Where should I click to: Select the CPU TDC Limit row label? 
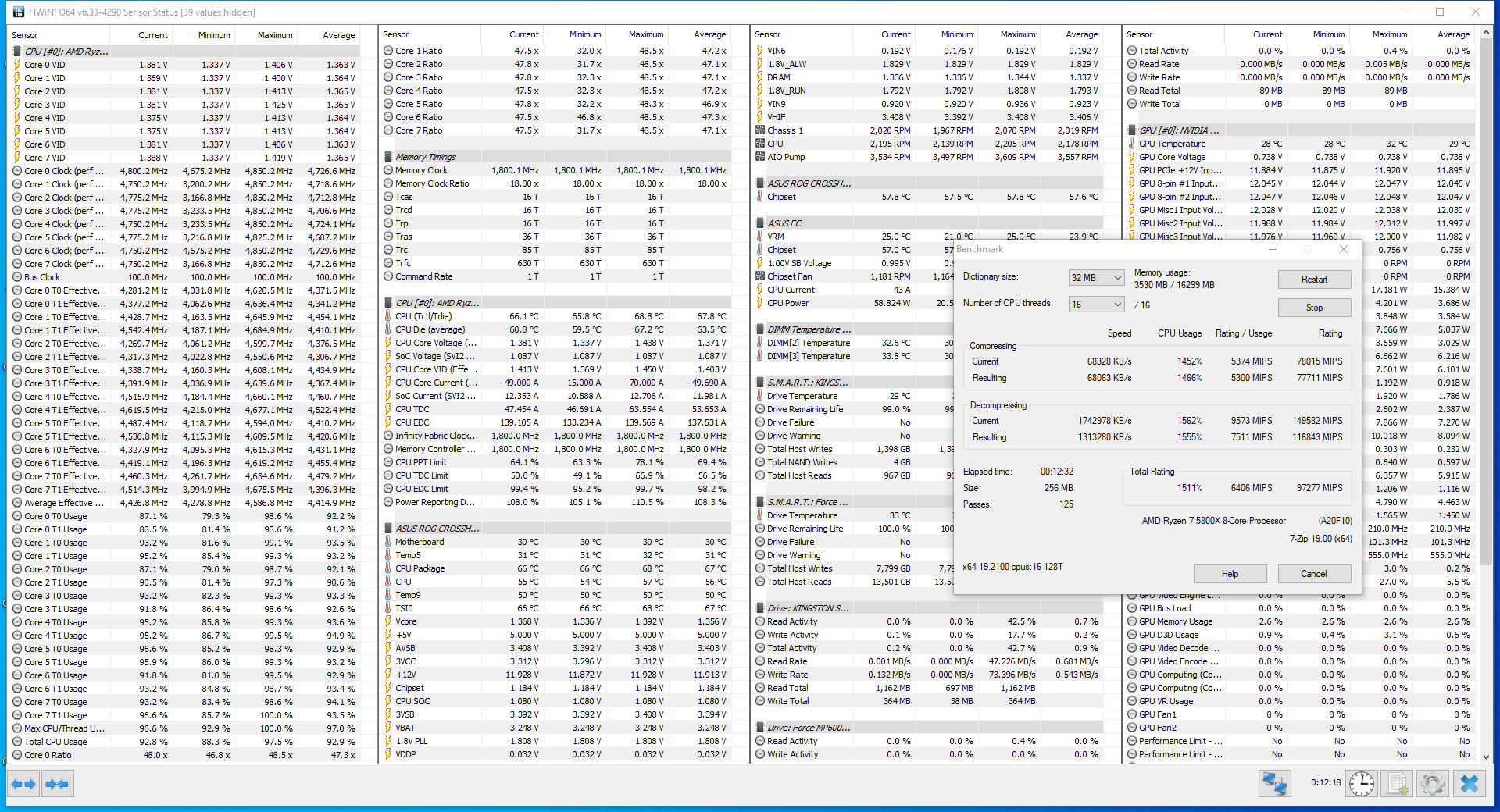(x=422, y=475)
